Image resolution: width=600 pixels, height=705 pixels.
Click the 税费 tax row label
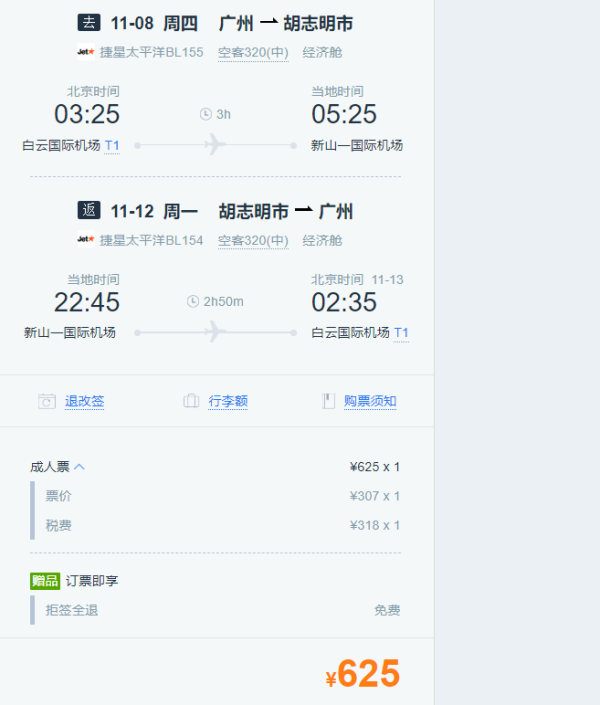pyautogui.click(x=58, y=525)
